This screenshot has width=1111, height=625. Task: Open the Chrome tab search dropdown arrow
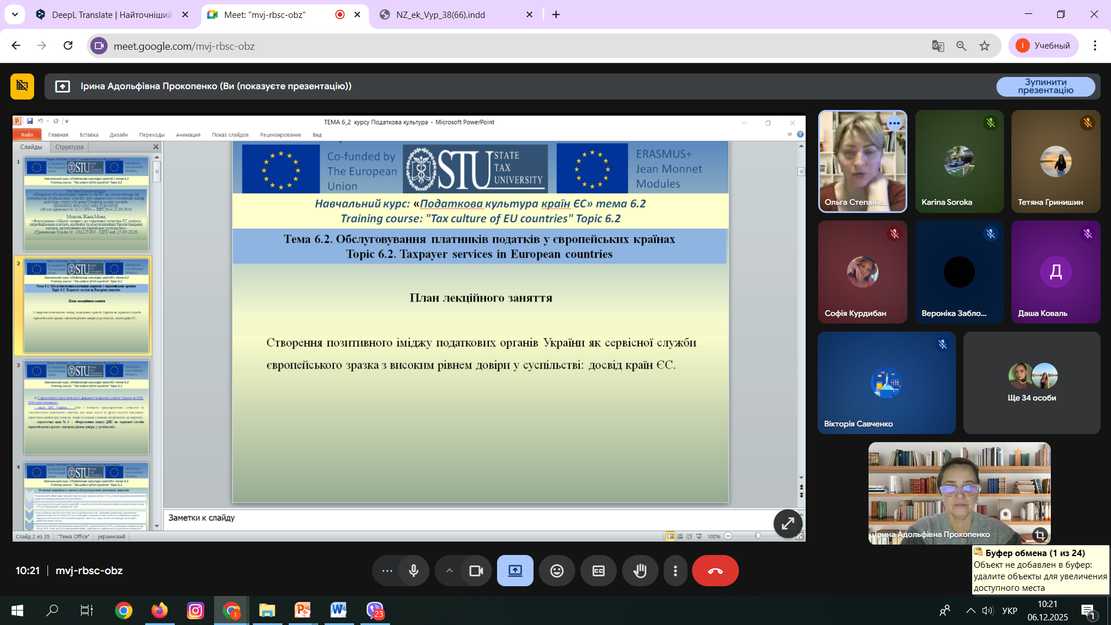[14, 14]
